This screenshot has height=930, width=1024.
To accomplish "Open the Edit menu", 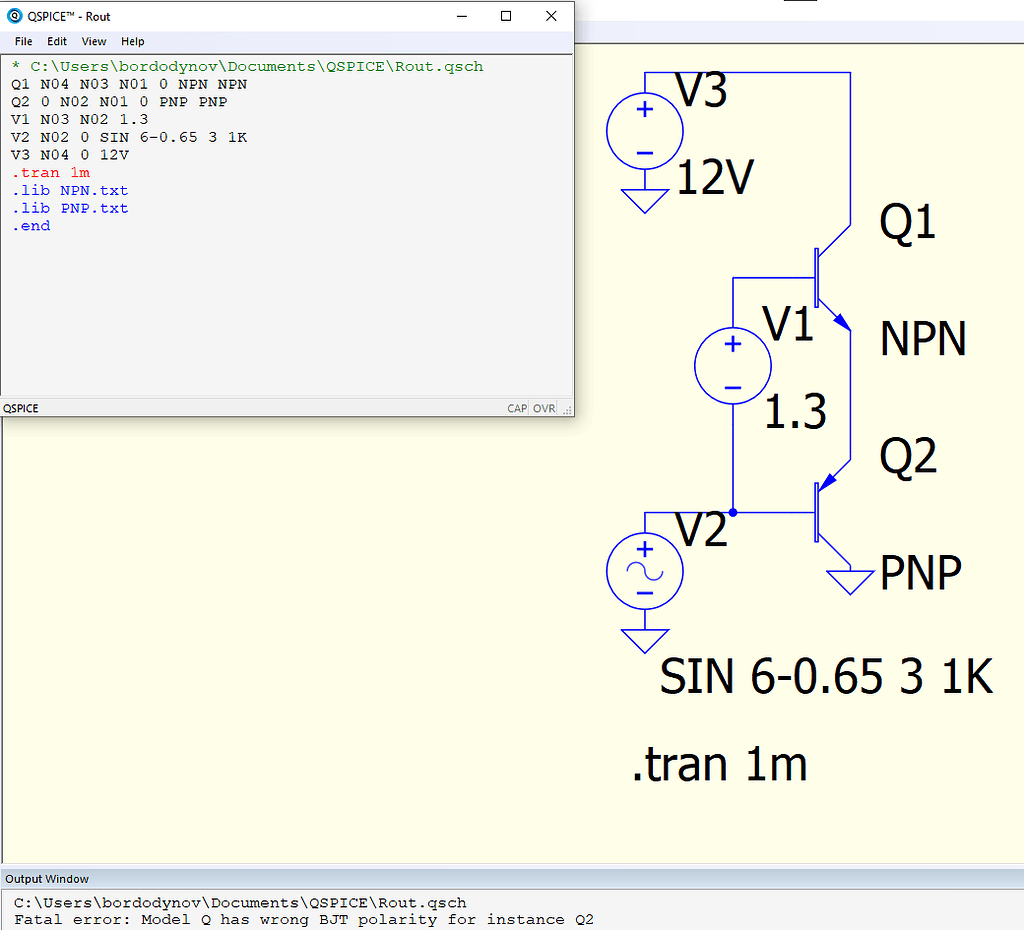I will tap(57, 41).
